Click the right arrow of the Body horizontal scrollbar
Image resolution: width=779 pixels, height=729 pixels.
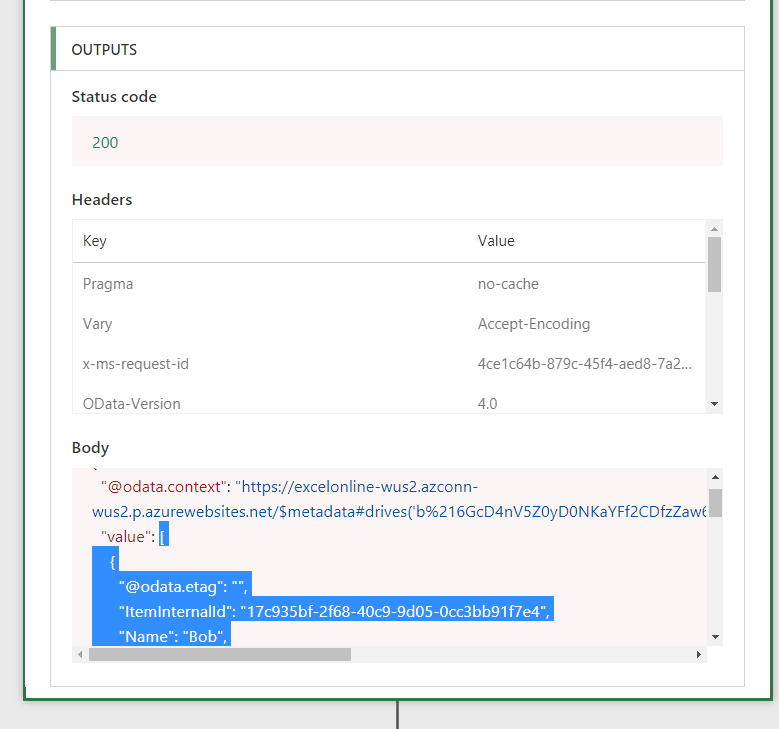(699, 654)
